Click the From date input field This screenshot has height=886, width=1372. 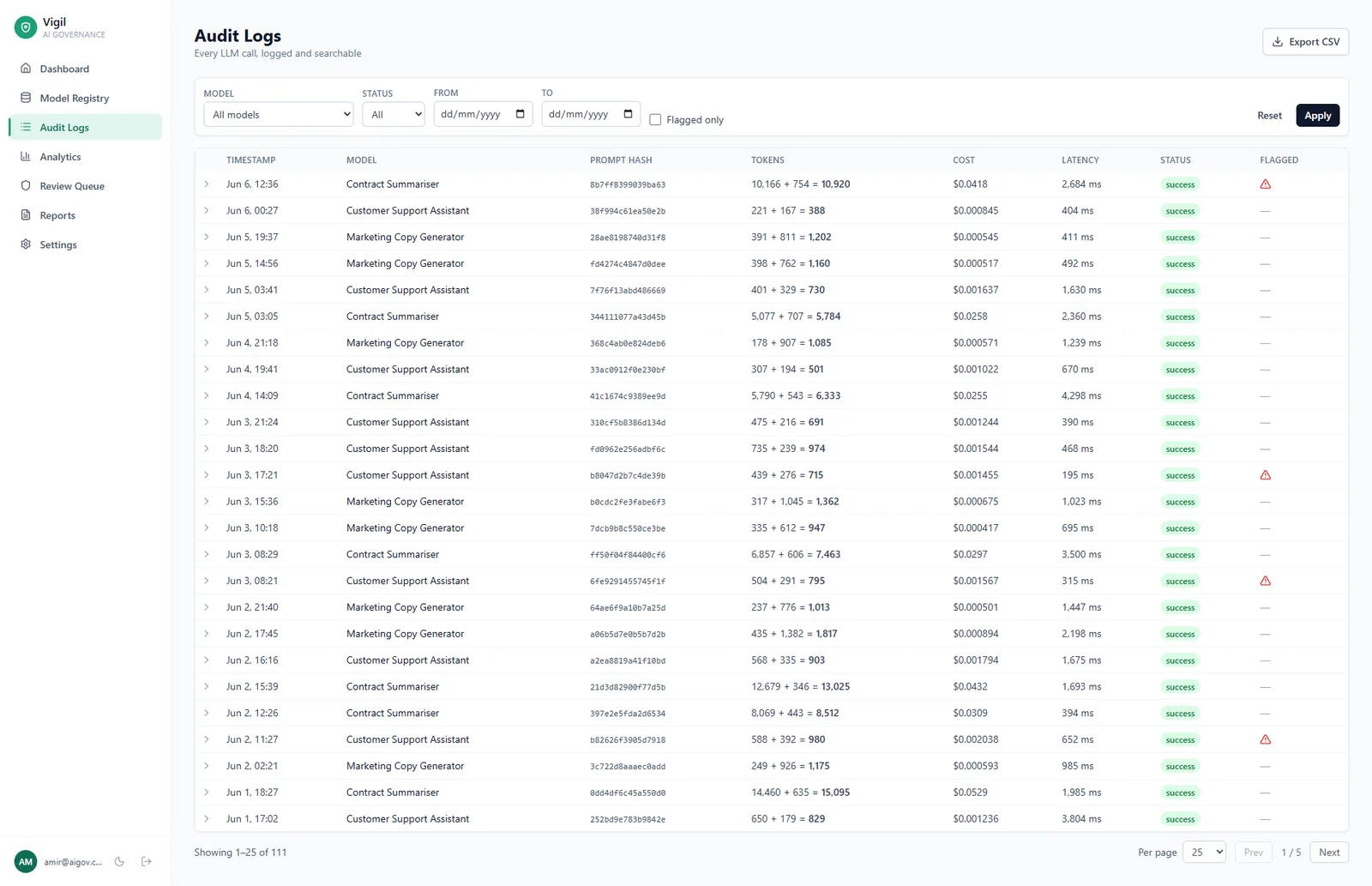[x=483, y=114]
